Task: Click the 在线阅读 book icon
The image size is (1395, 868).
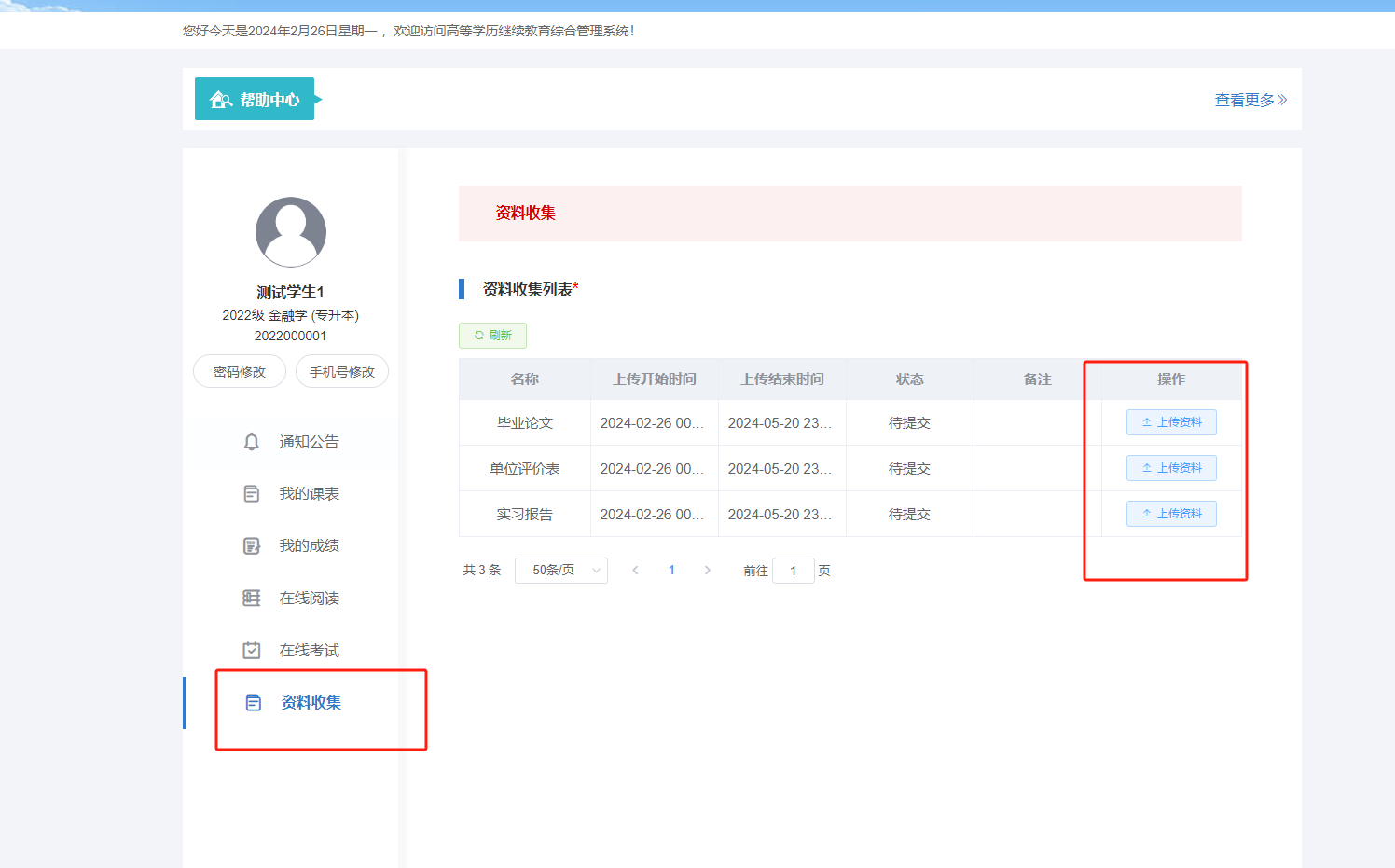Action: pyautogui.click(x=251, y=599)
